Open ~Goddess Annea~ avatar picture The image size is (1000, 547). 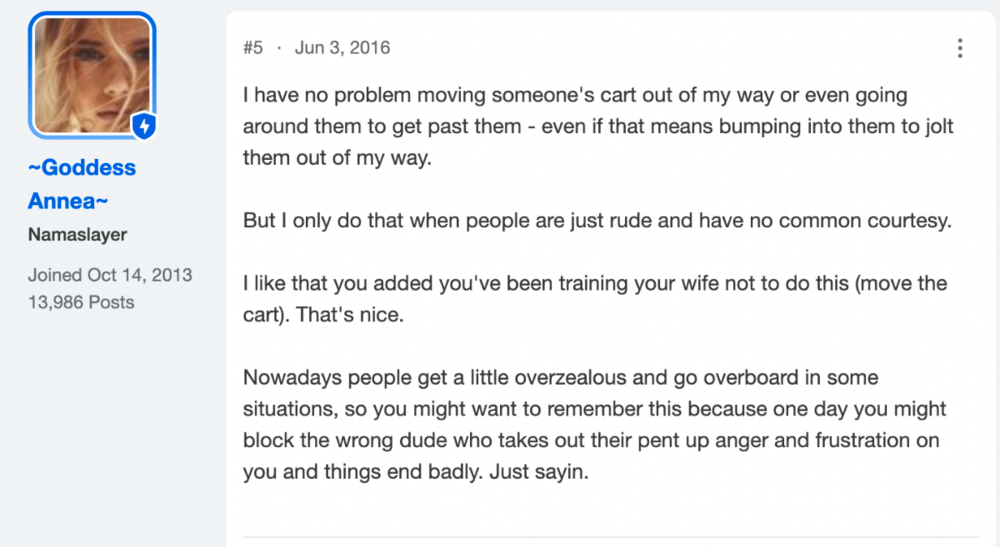[92, 75]
